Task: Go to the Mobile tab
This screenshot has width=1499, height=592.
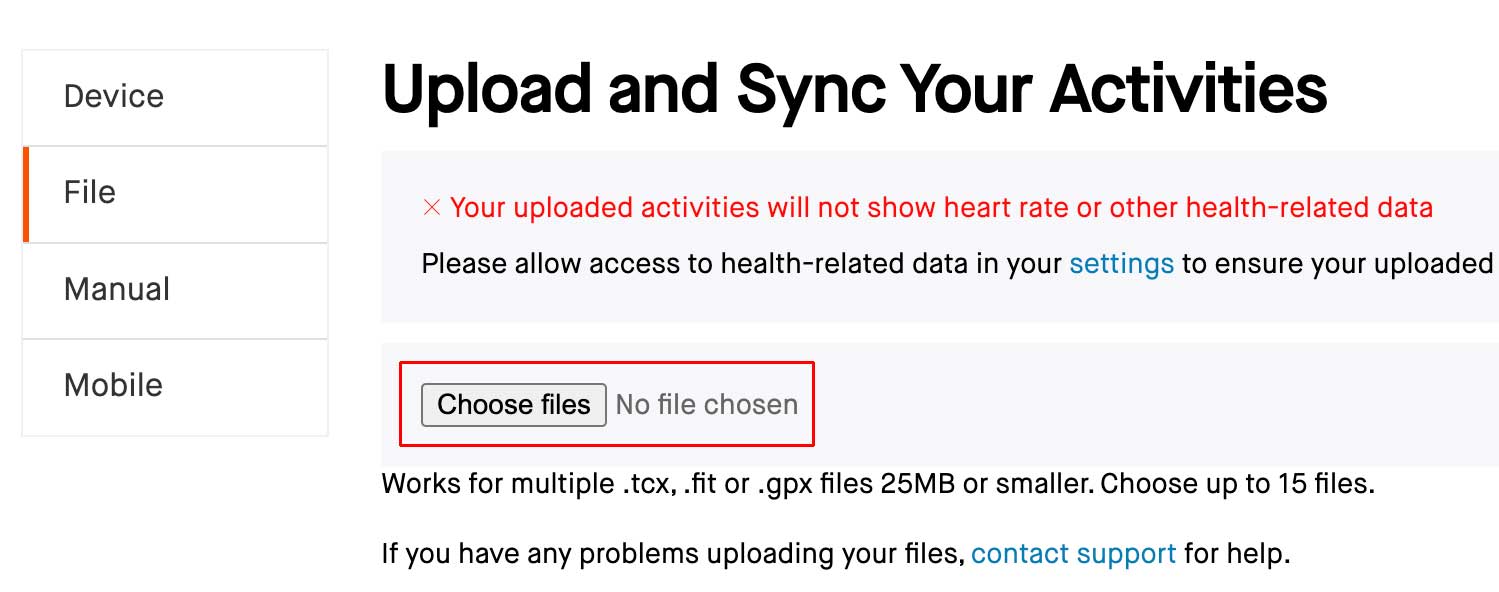Action: pos(175,386)
